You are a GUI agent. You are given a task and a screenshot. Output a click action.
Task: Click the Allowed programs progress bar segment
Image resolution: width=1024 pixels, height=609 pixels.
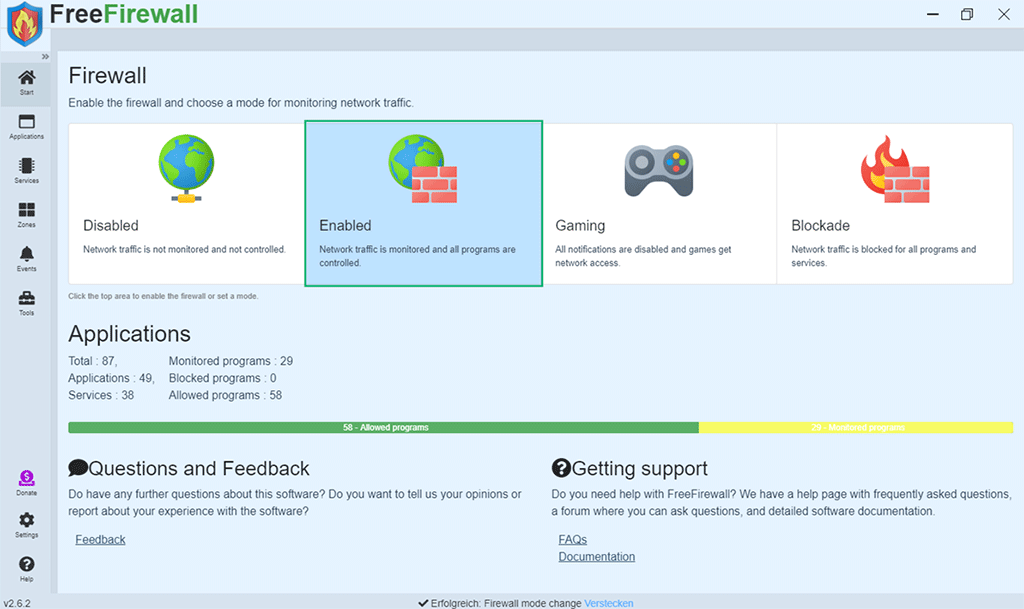coord(384,427)
